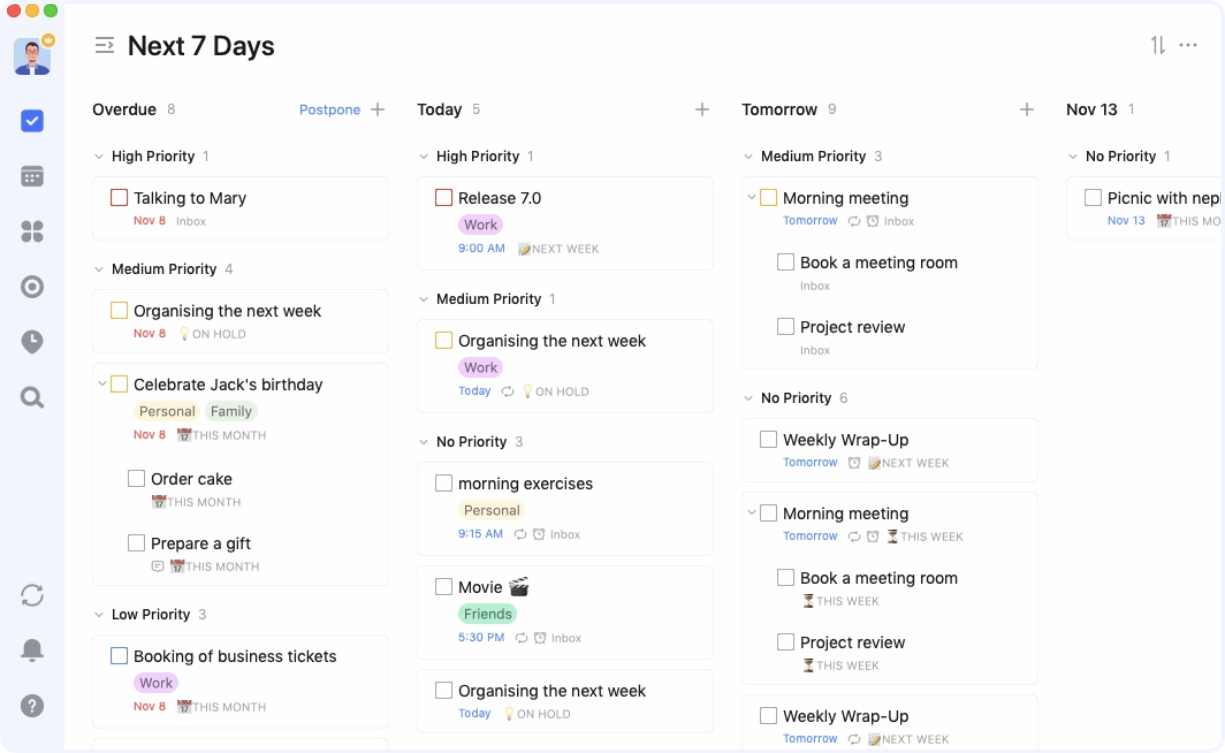Collapse the High Priority group in Today
1225x753 pixels.
click(x=424, y=156)
